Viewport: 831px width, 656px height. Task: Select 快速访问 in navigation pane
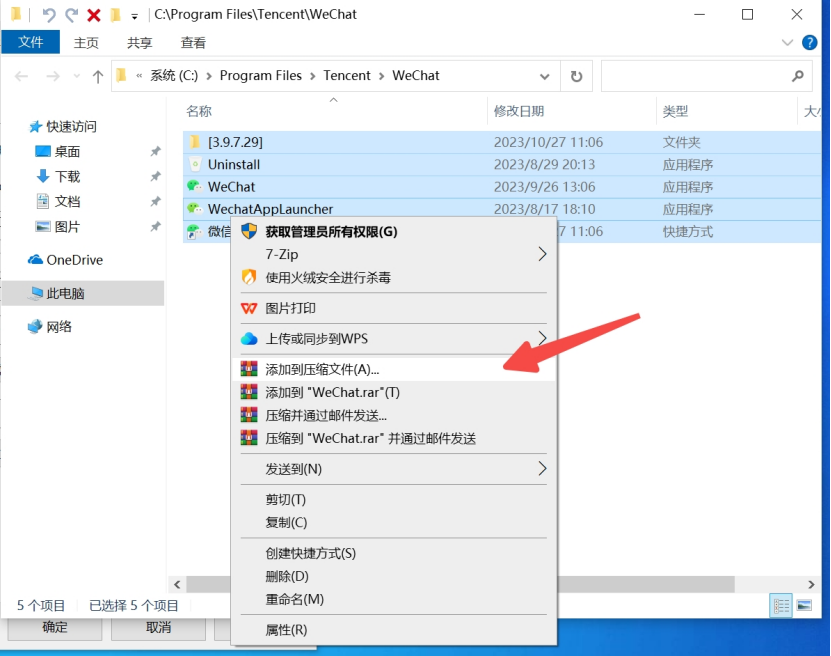coord(71,127)
